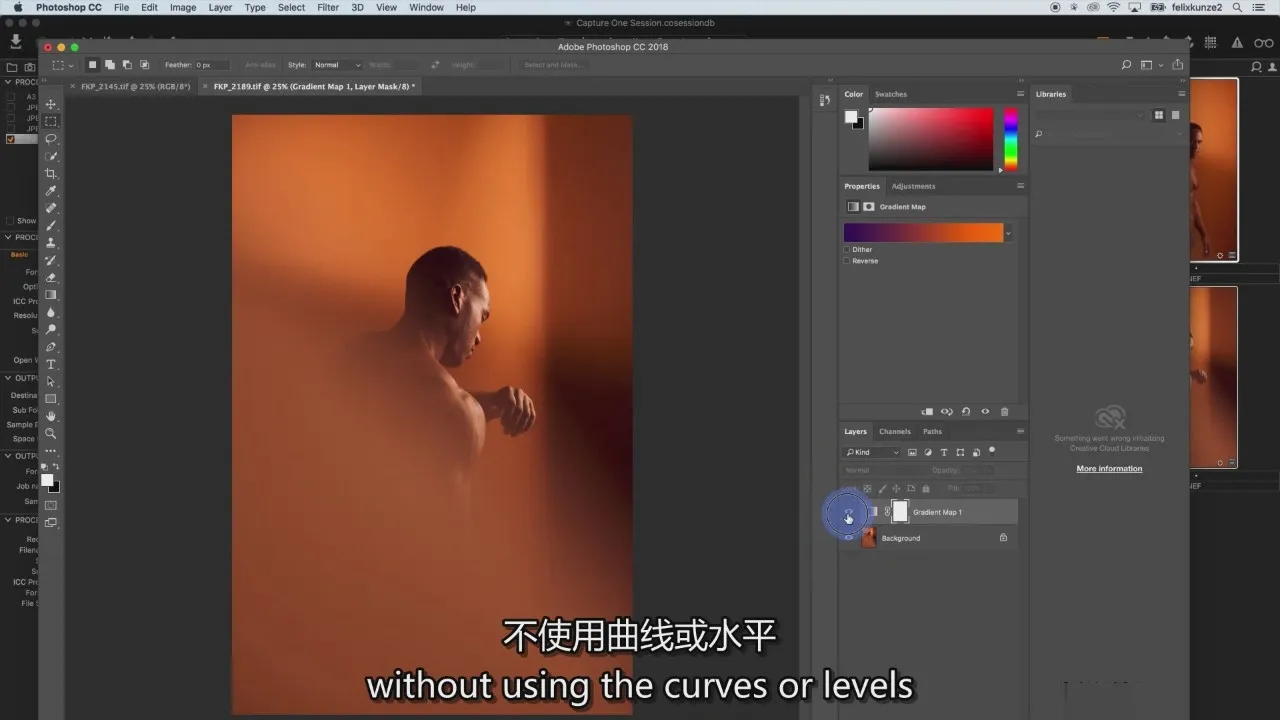This screenshot has width=1280, height=720.
Task: Open the gradient picker dropdown arrow
Action: (1008, 233)
